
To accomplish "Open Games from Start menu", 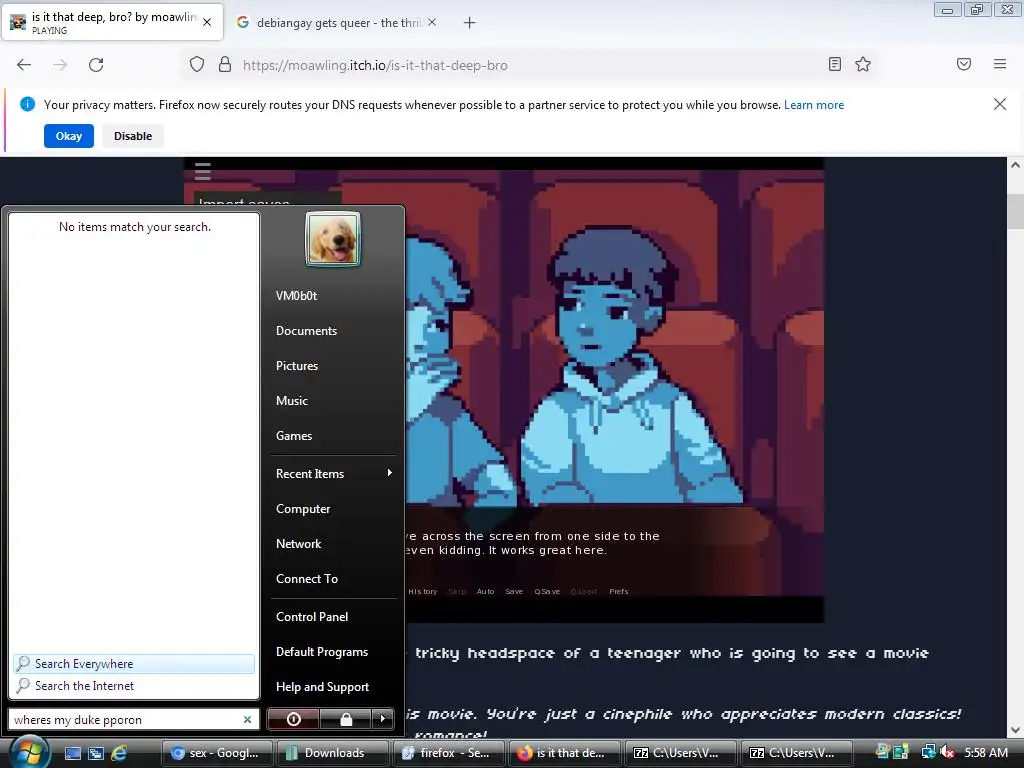I will pyautogui.click(x=294, y=436).
